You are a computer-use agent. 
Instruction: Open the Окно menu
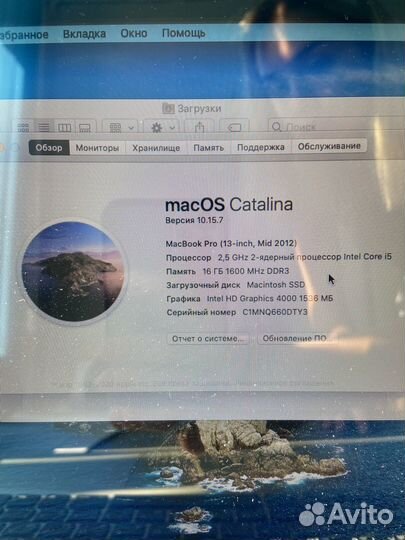coord(134,33)
